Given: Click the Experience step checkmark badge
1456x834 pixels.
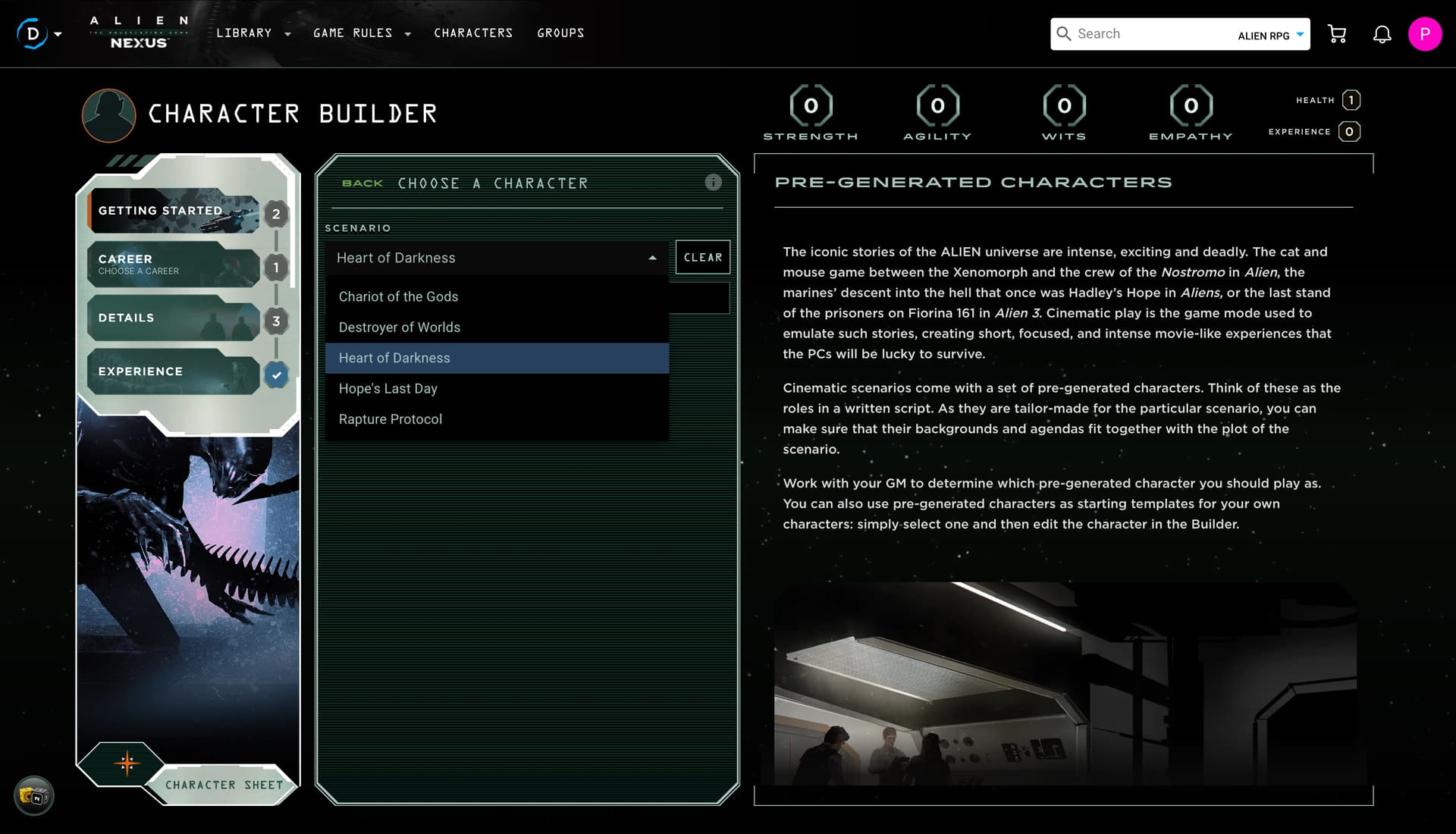Looking at the screenshot, I should tap(276, 375).
